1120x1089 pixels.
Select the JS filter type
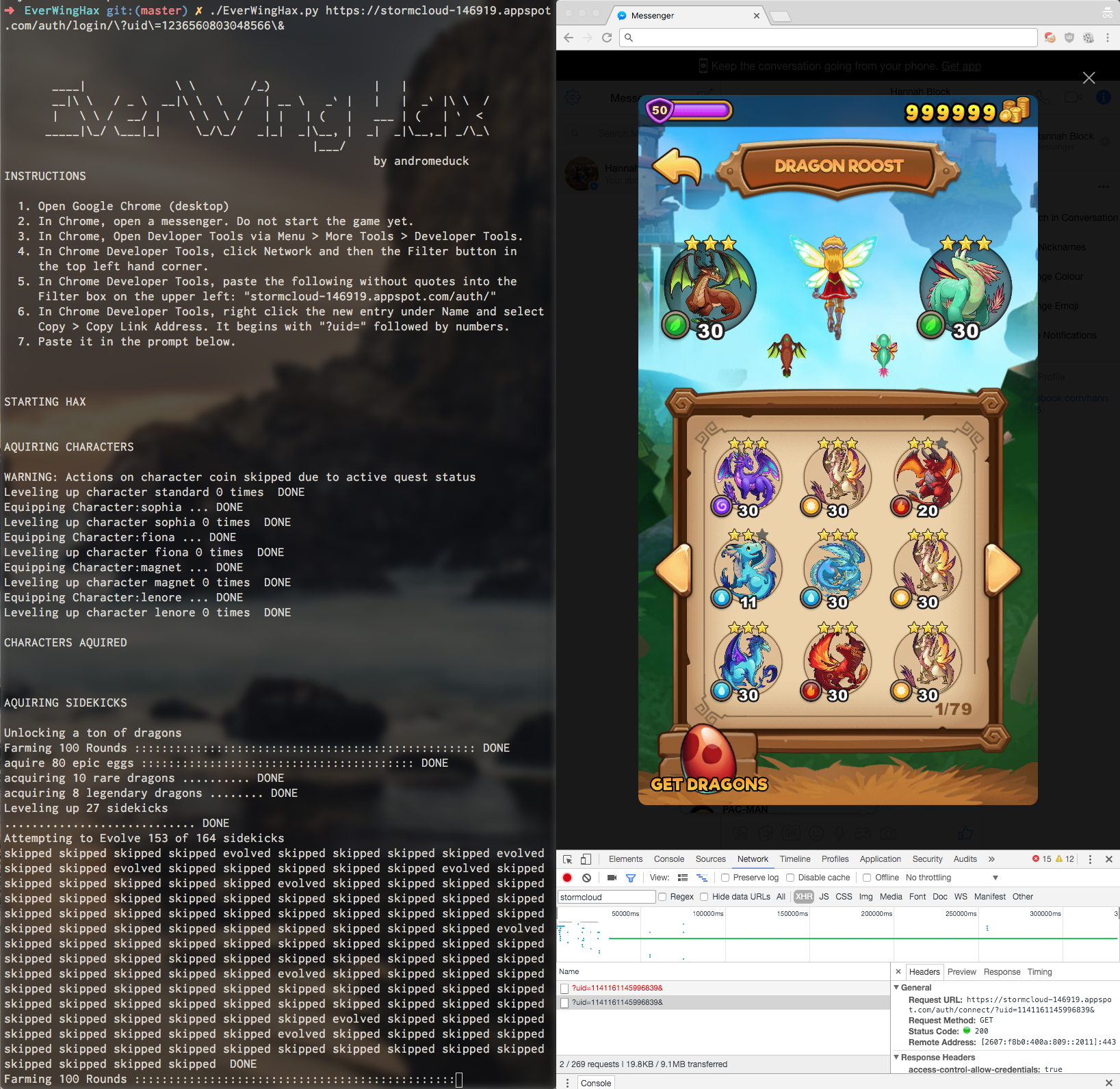824,897
